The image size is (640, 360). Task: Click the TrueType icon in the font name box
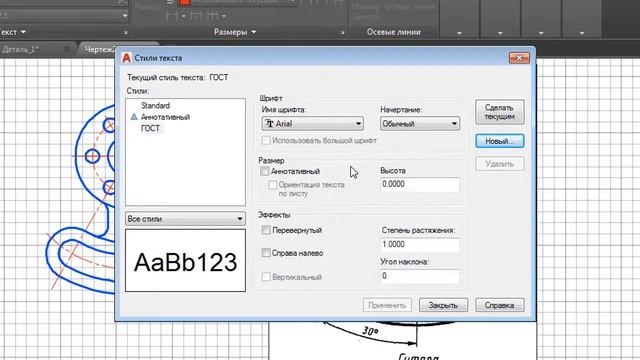(269, 123)
